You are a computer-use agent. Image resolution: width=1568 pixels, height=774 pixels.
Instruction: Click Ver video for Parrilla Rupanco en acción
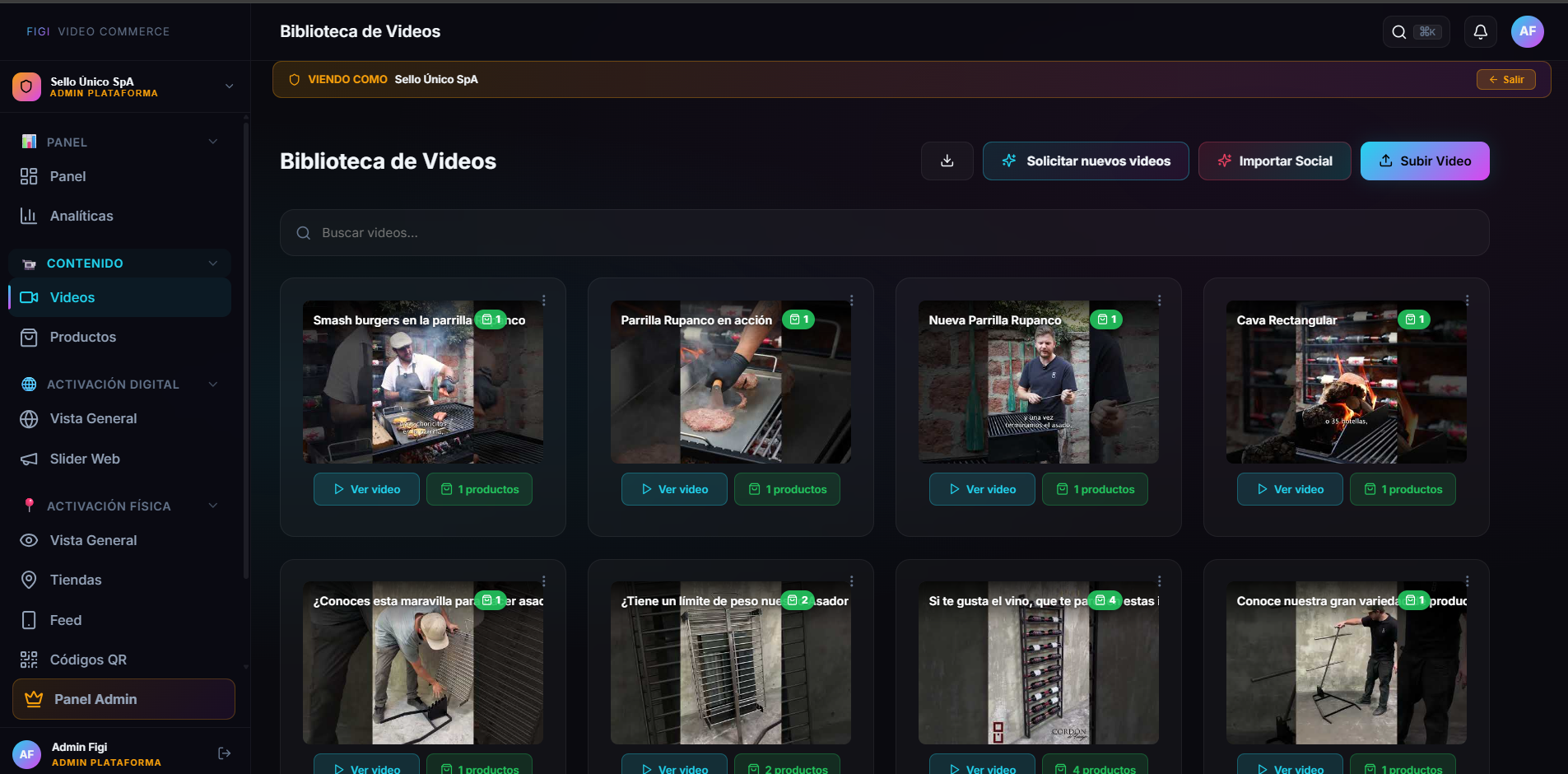coord(674,489)
